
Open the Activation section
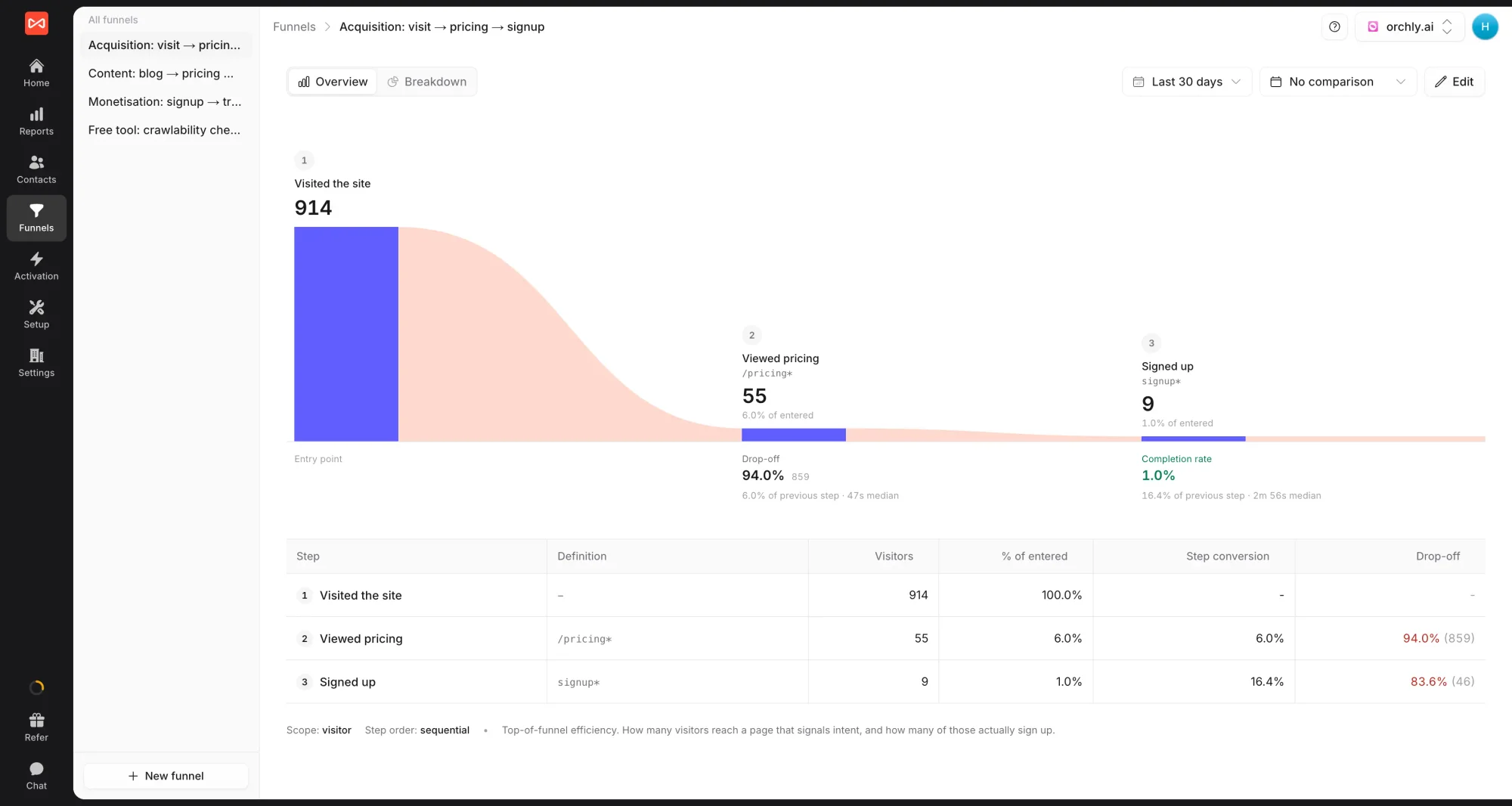click(x=36, y=267)
